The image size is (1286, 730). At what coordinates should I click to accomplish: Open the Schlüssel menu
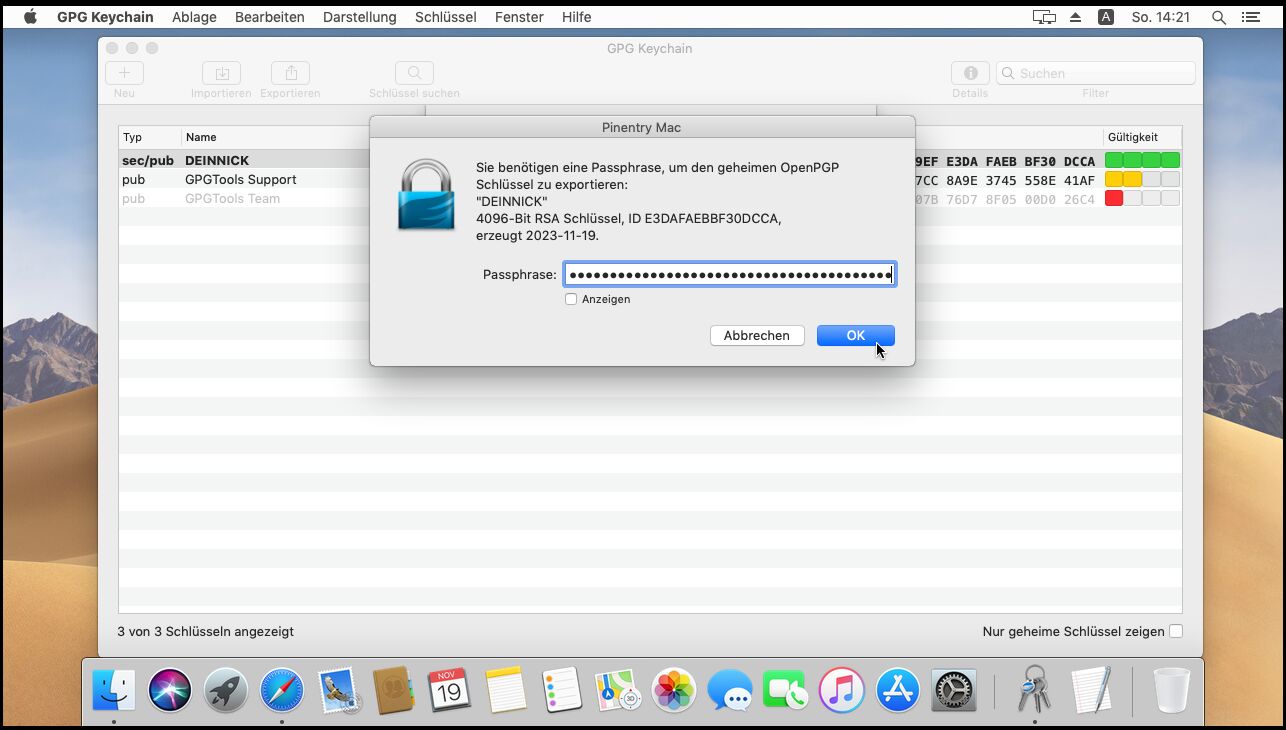point(445,17)
